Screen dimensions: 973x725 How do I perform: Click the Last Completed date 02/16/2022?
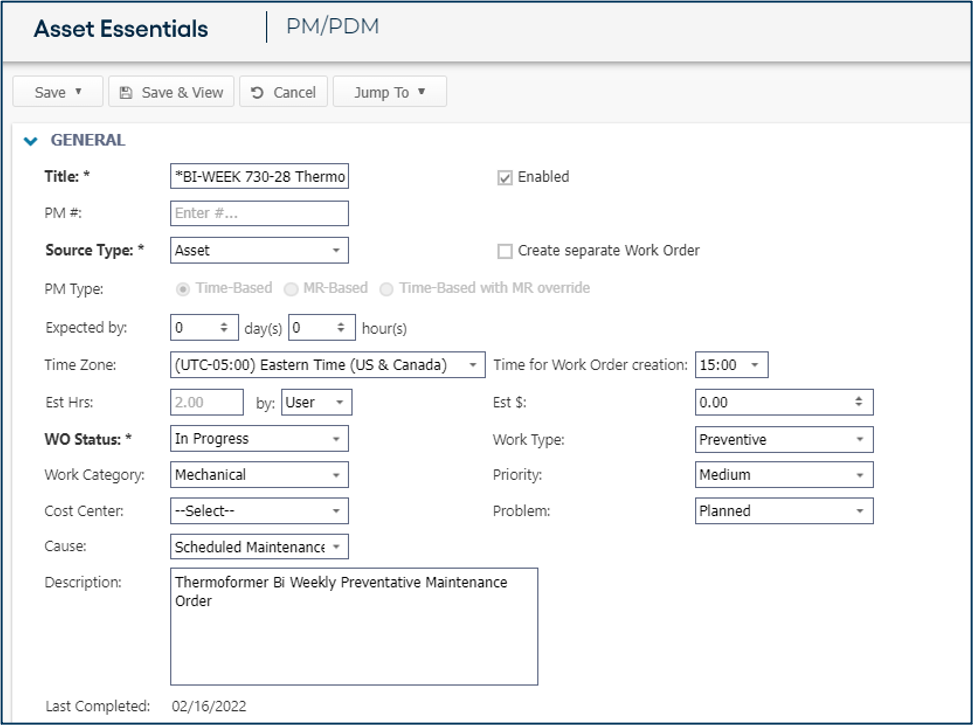click(209, 706)
